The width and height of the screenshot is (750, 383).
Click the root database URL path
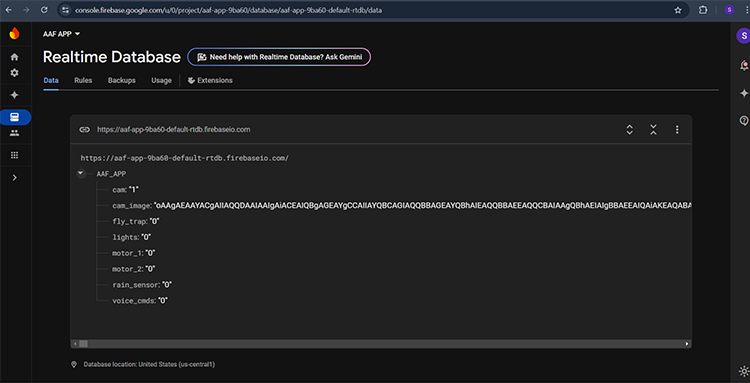pos(184,158)
